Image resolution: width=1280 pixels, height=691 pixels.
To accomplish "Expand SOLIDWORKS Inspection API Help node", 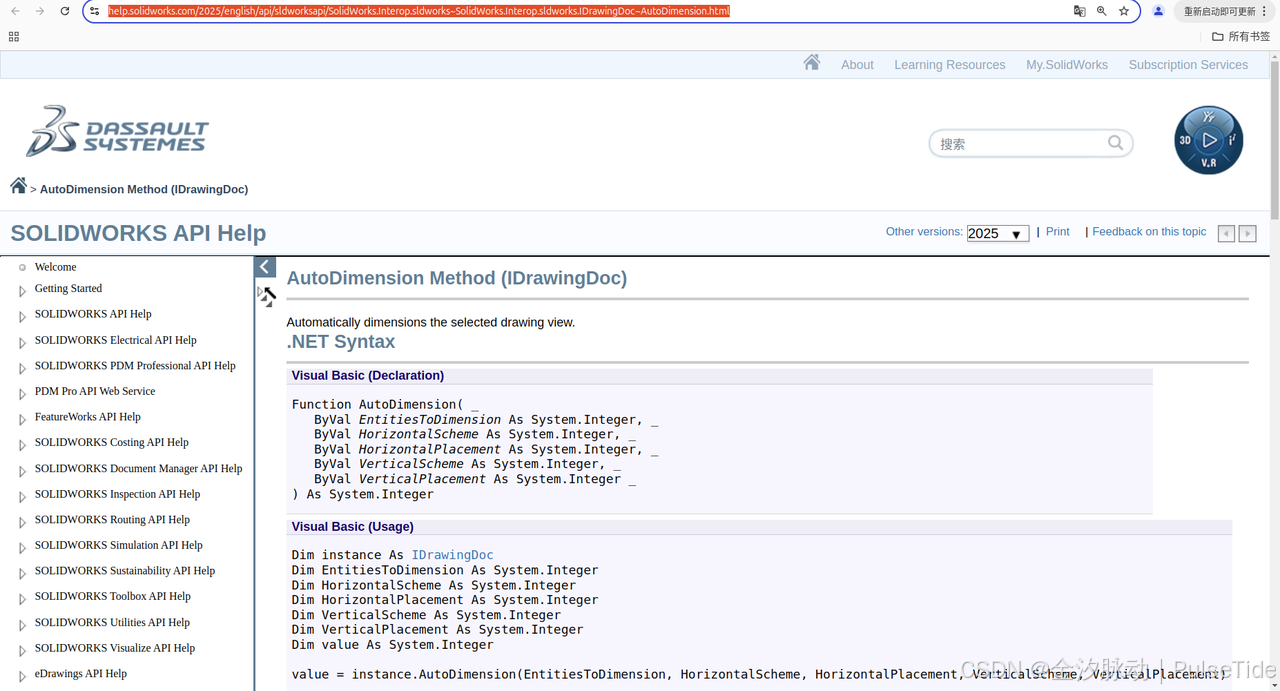I will coord(22,497).
